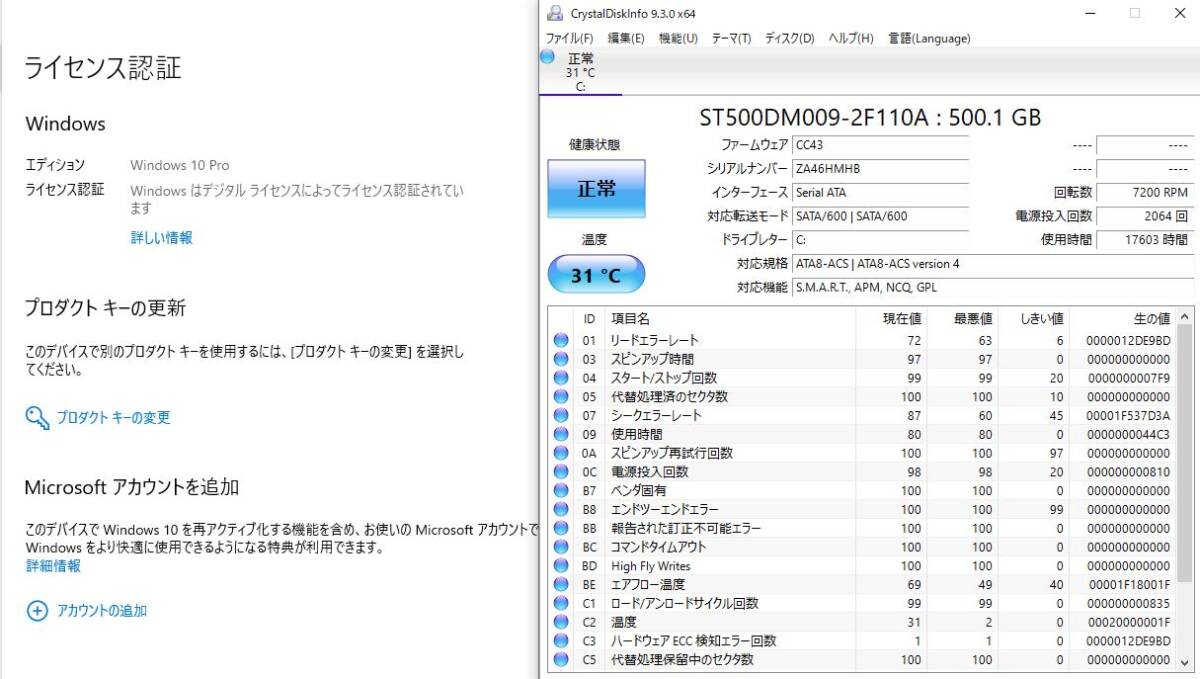Click status orb for スピンアップ時間 row
This screenshot has height=679, width=1200.
pyautogui.click(x=561, y=359)
